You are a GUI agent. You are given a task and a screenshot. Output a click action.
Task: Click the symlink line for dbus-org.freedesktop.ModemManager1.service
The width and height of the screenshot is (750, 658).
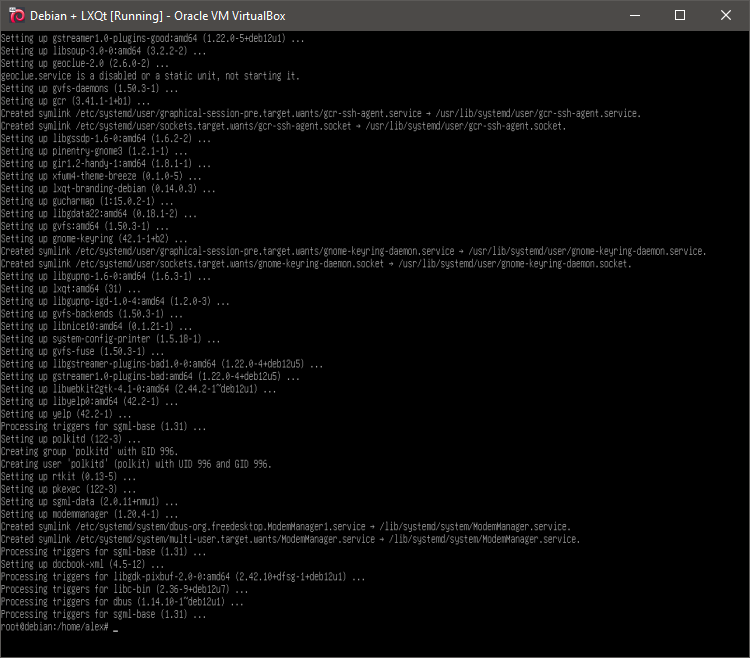pyautogui.click(x=286, y=526)
